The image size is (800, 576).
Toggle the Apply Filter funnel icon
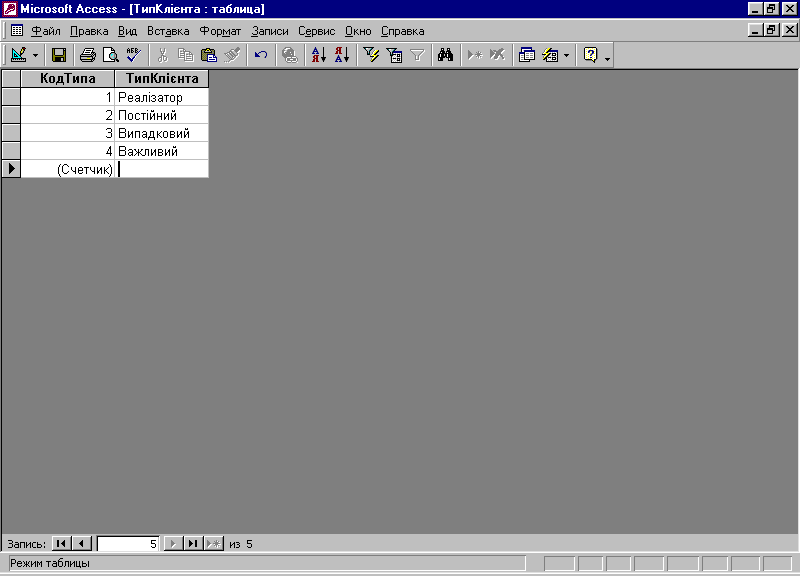coord(417,55)
